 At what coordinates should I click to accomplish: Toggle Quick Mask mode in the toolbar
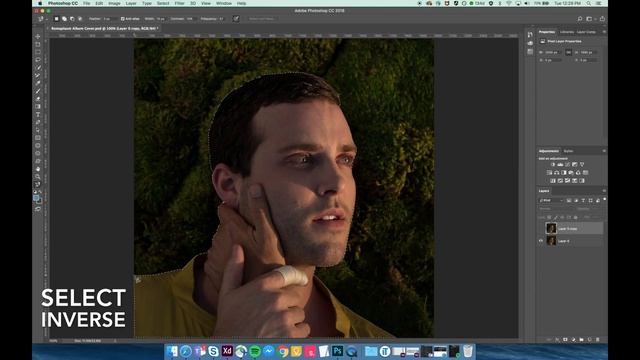(38, 209)
